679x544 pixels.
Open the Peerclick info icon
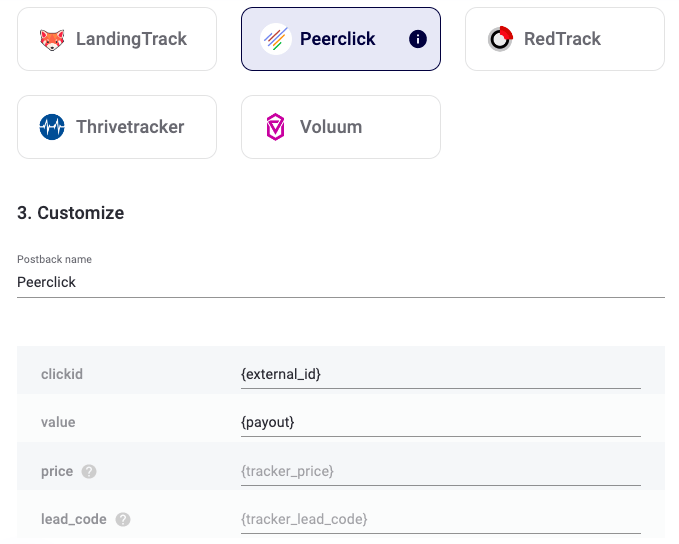click(x=418, y=39)
